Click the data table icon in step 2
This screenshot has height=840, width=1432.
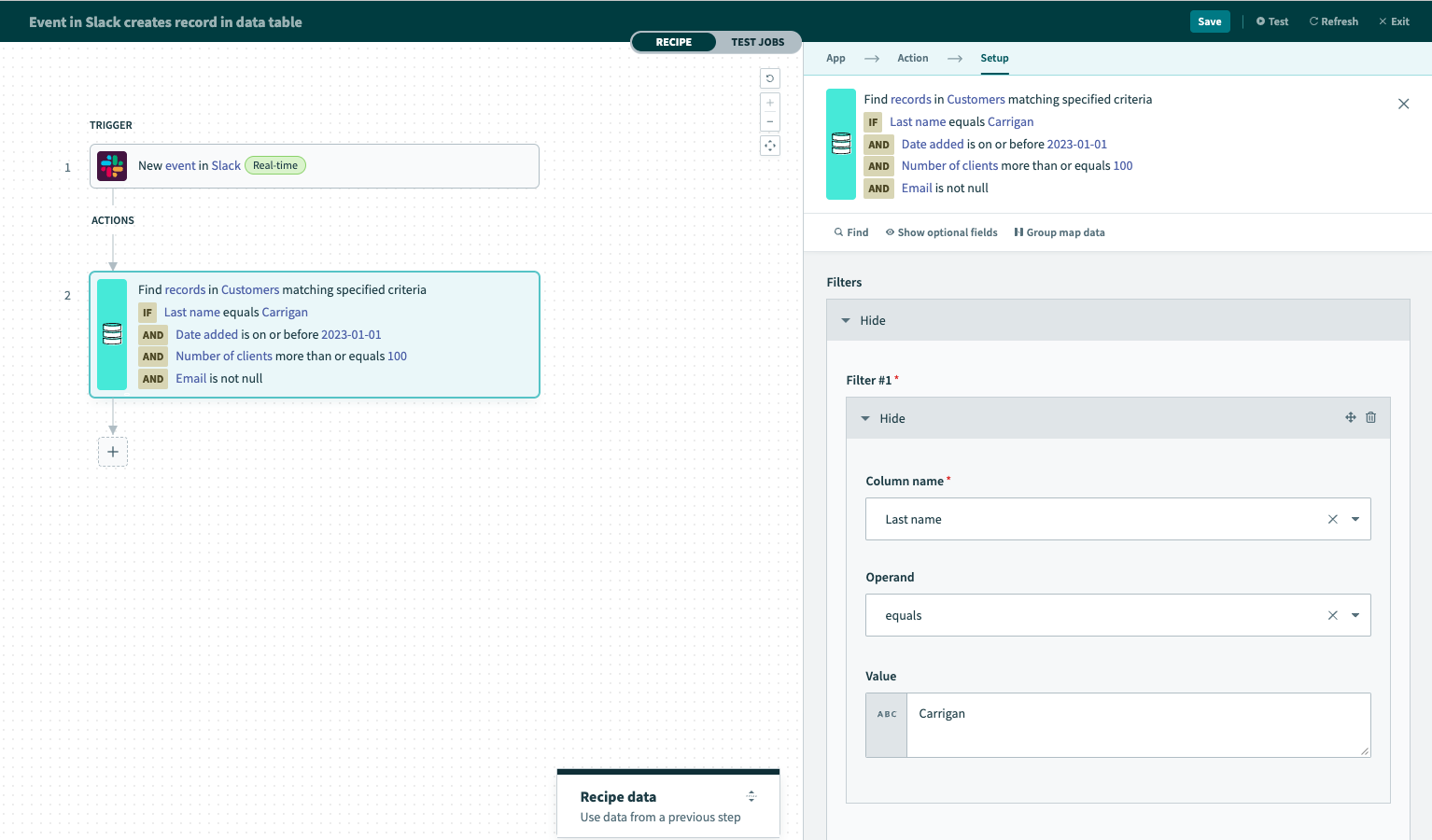[x=112, y=334]
